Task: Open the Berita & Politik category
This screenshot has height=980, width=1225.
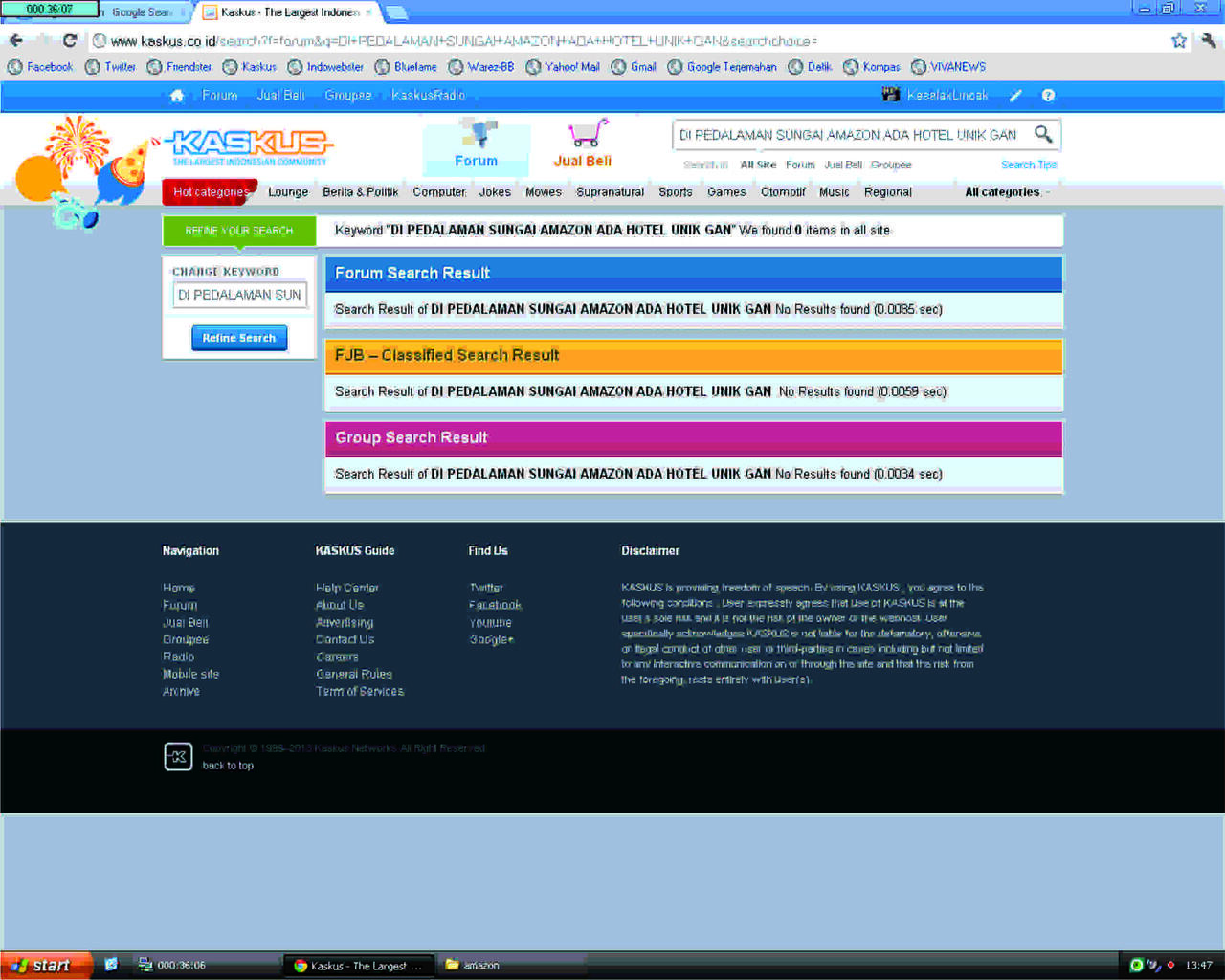Action: click(x=360, y=192)
